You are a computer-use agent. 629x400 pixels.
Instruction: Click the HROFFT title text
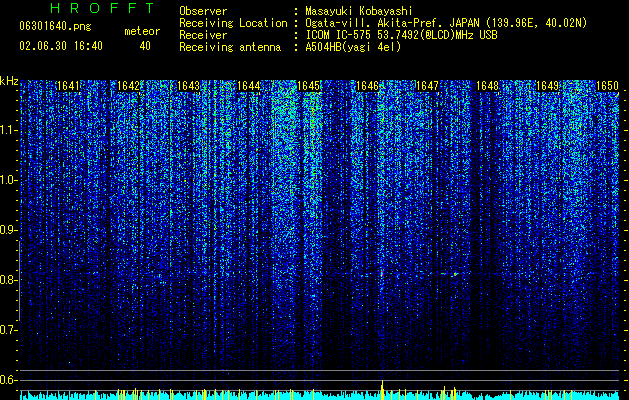tap(103, 8)
